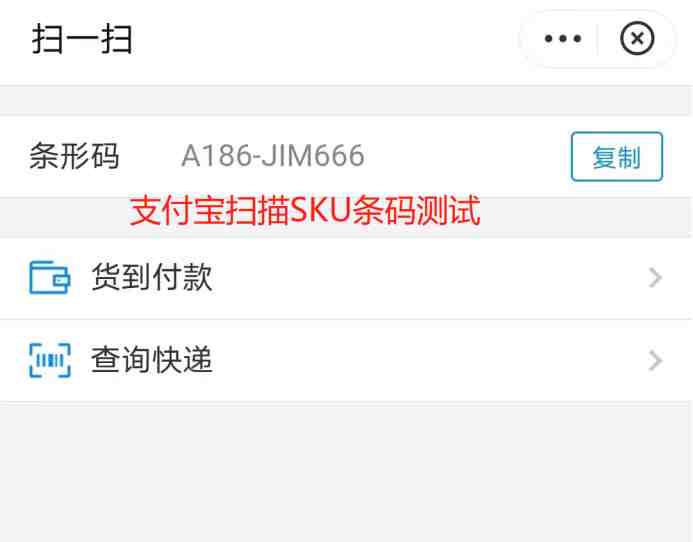Tap the empty gray area below 查询快递

346,472
